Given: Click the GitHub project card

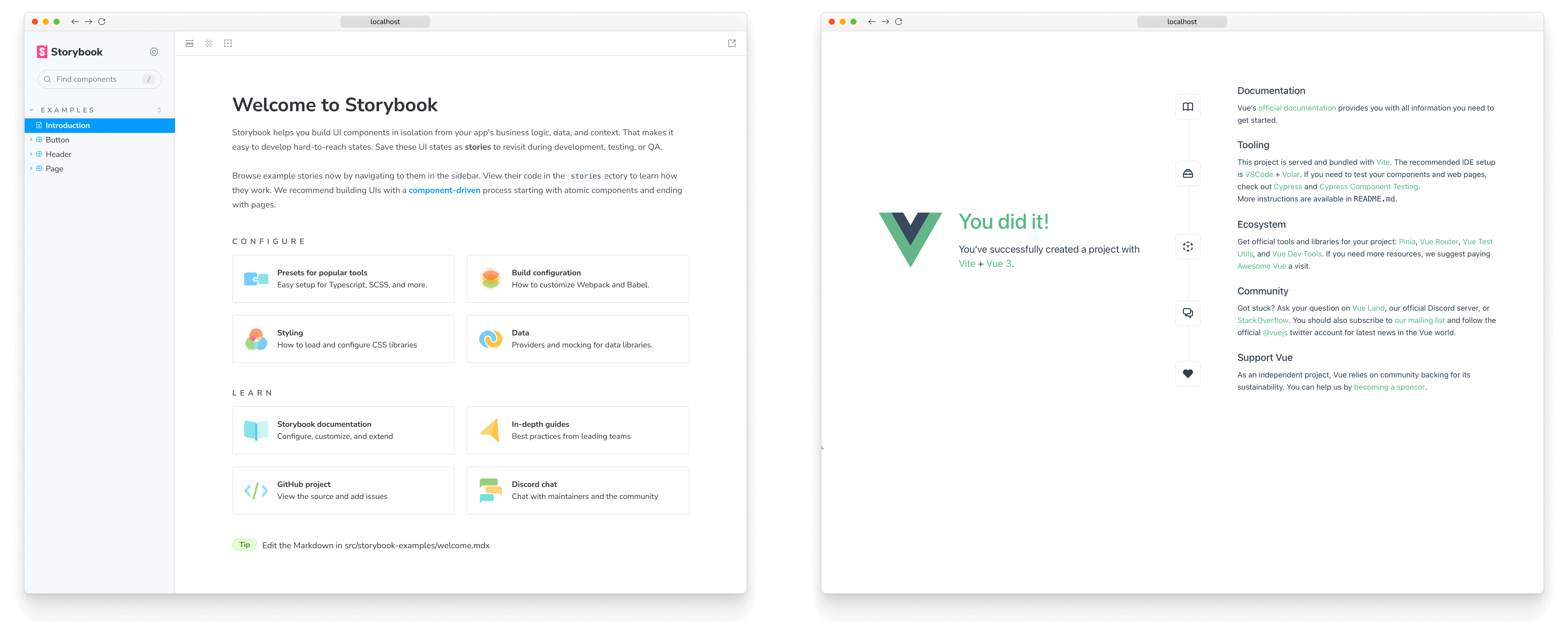Looking at the screenshot, I should pos(344,490).
